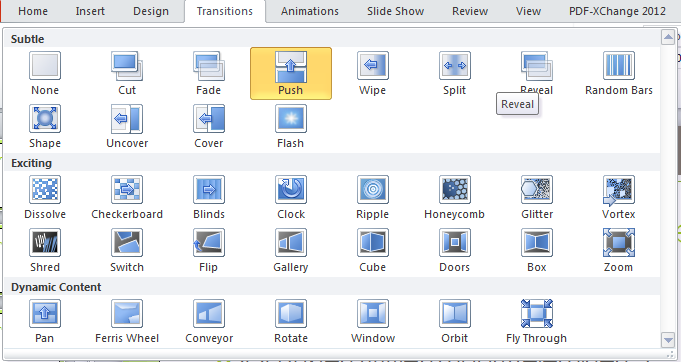Apply the Box transition
The width and height of the screenshot is (681, 362).
(536, 250)
